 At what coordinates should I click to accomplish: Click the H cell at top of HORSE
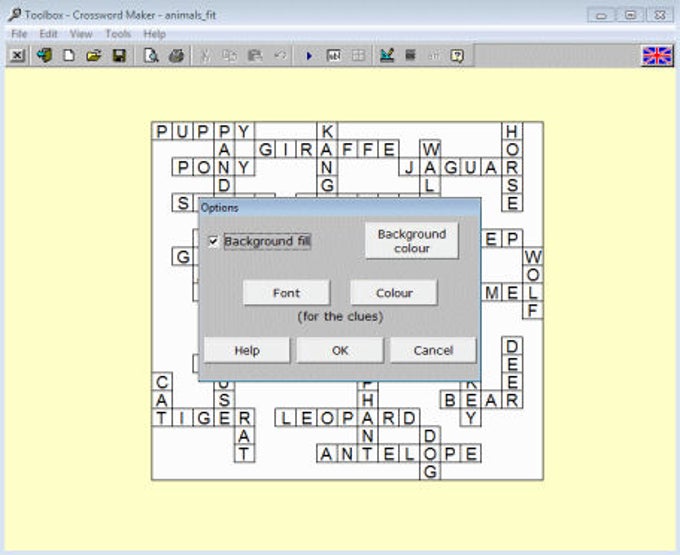click(x=512, y=131)
